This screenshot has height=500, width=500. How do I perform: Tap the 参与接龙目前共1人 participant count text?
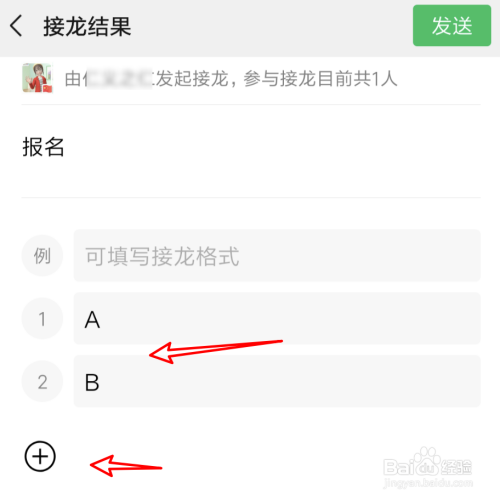click(320, 79)
